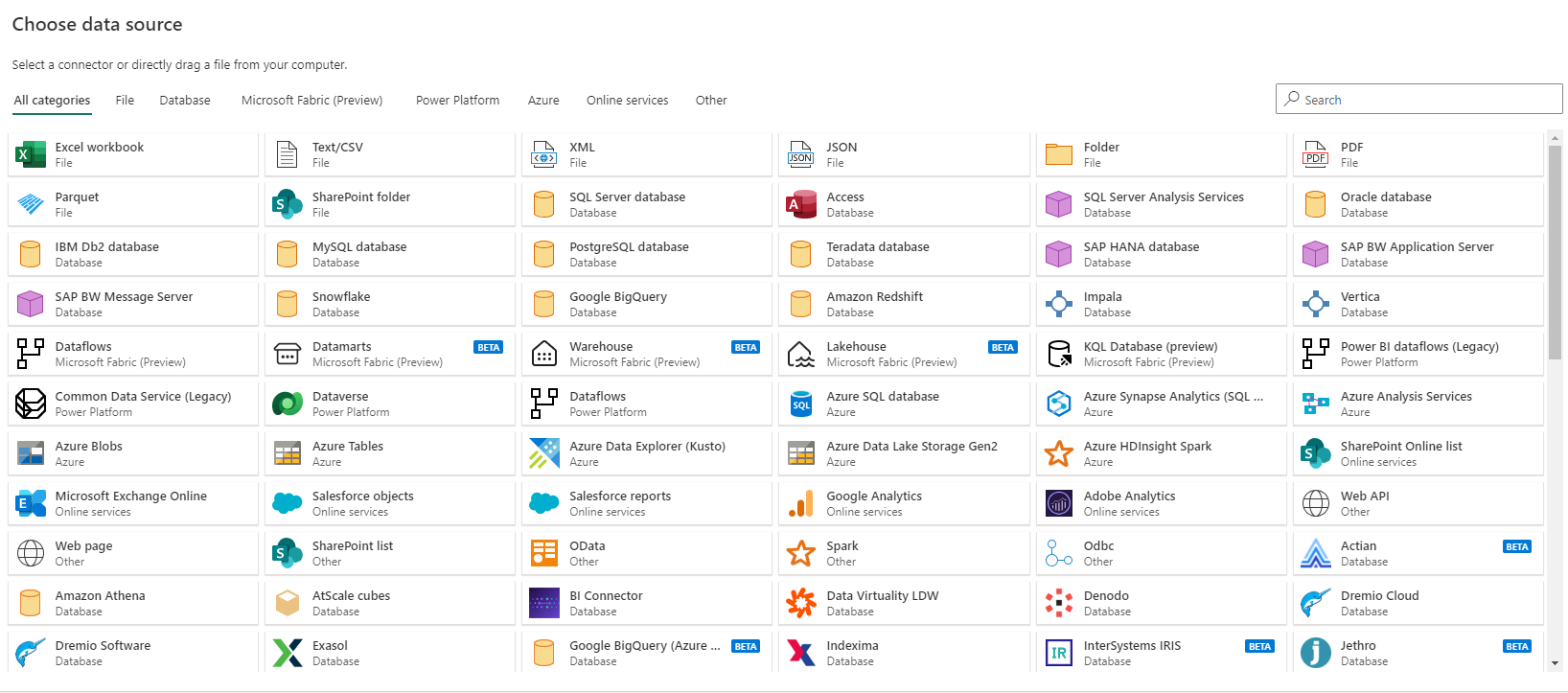The height and width of the screenshot is (693, 1568).
Task: Click the Microsoft Exchange Online icon
Action: click(x=31, y=503)
